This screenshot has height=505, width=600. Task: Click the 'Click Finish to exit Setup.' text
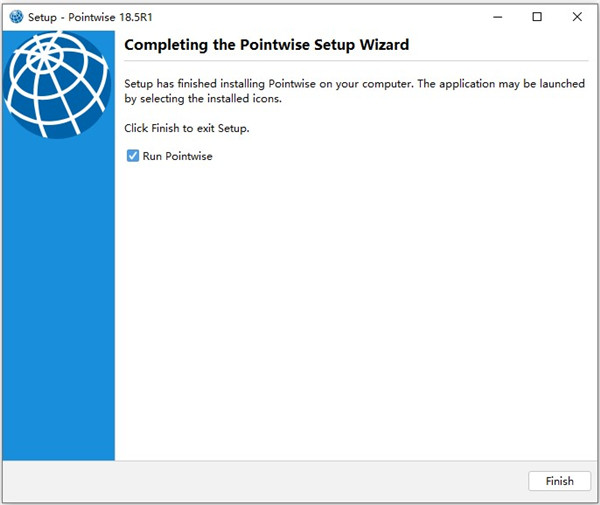(x=187, y=128)
